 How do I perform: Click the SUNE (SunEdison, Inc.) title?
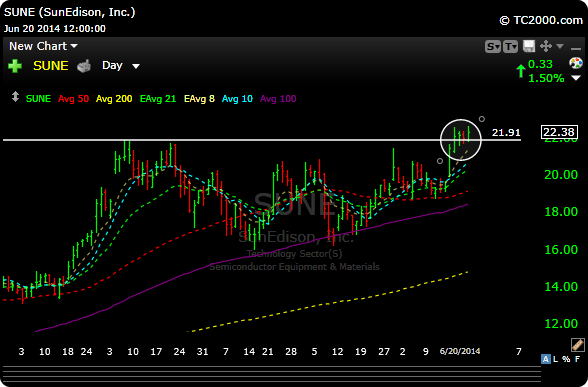tap(69, 12)
